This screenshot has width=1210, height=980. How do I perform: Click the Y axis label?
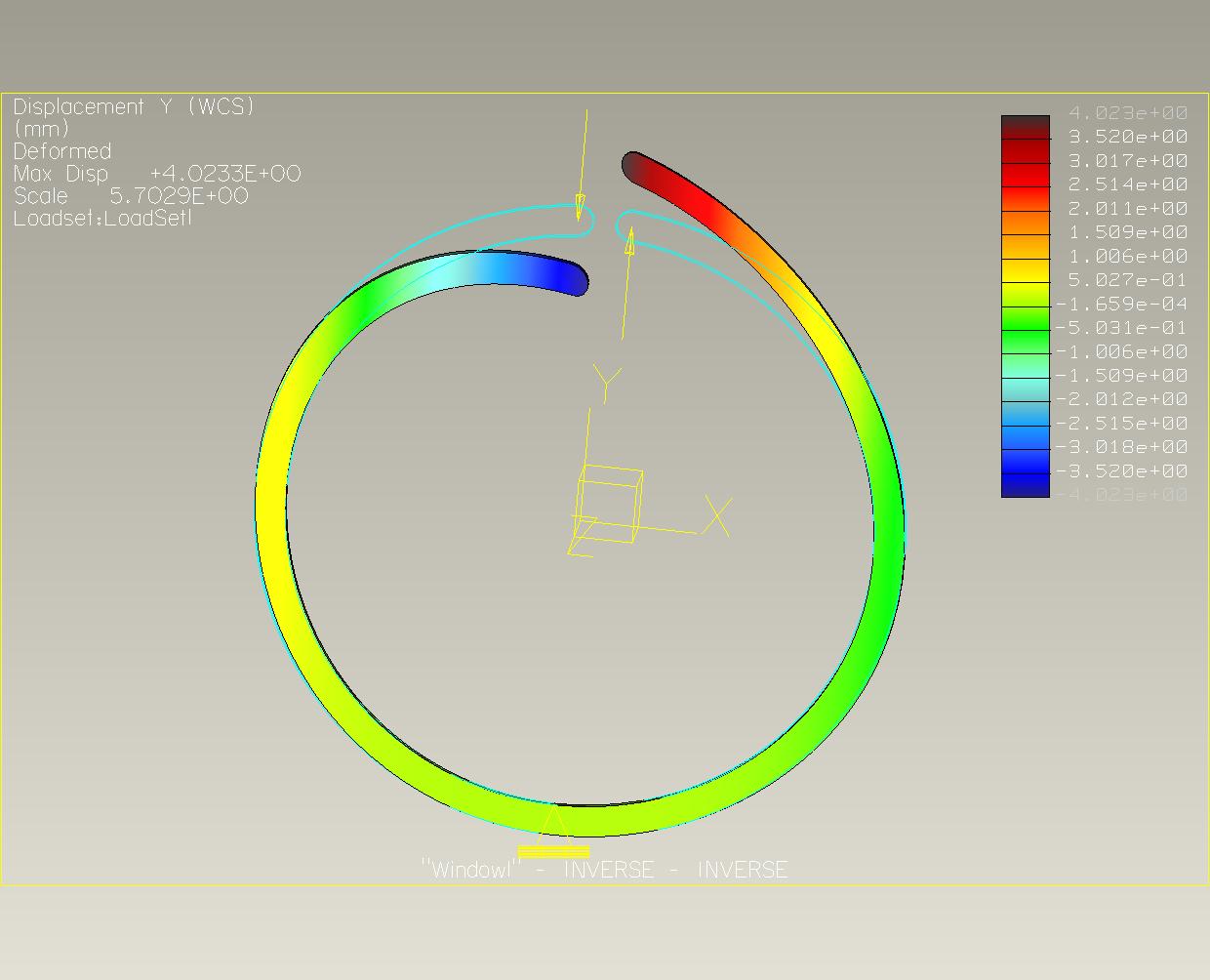[x=607, y=385]
